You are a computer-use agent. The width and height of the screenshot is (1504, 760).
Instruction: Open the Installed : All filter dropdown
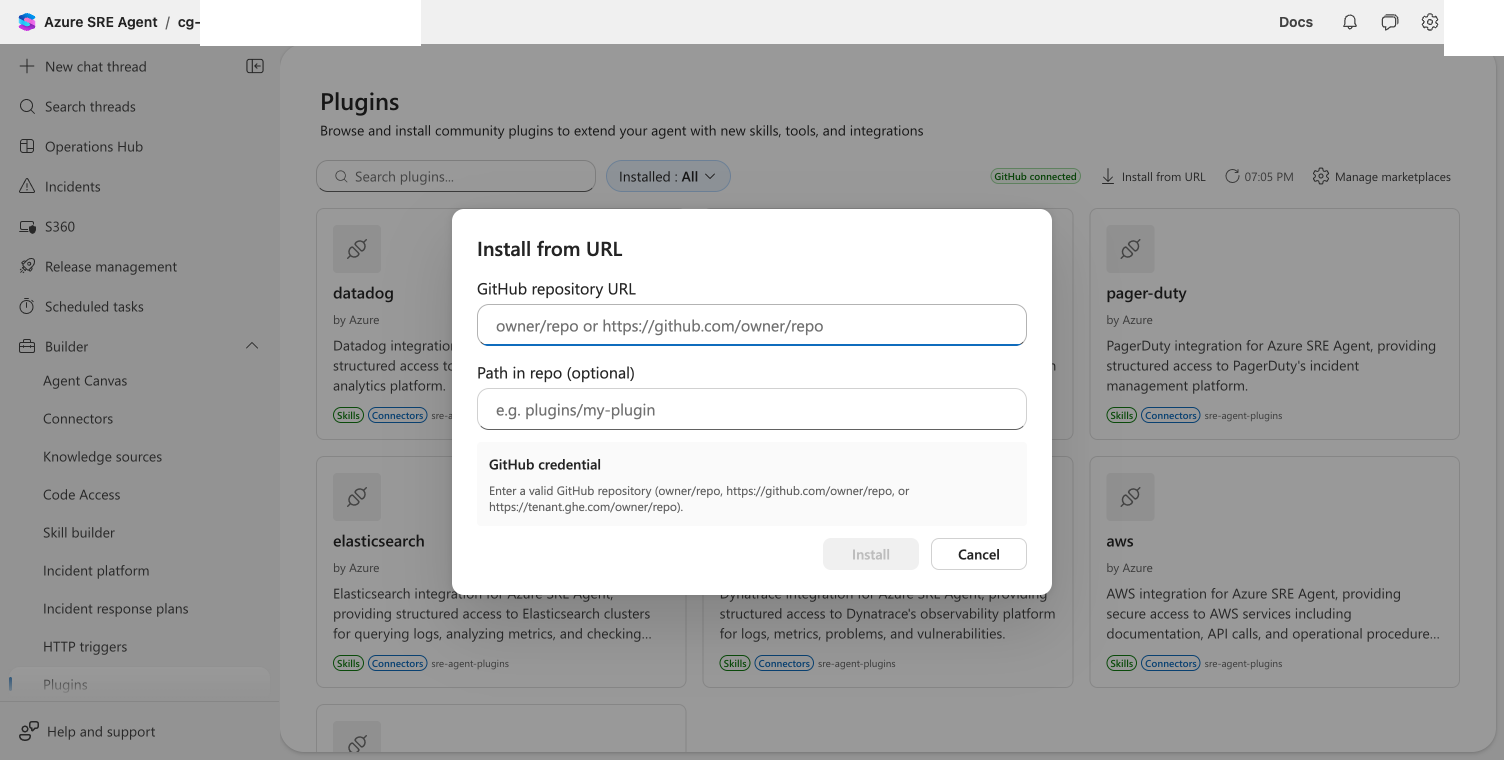[668, 176]
